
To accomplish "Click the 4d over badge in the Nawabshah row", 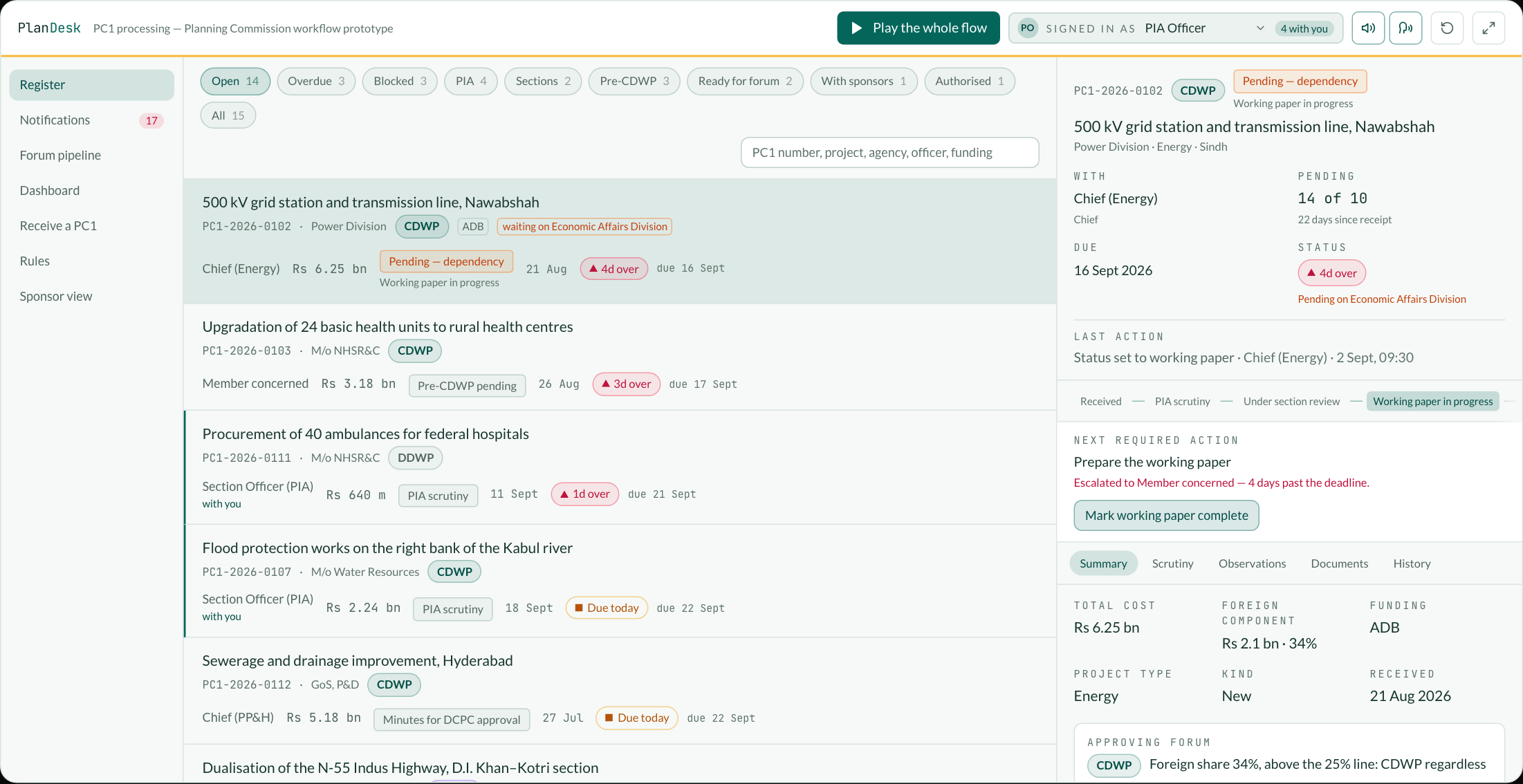I will (613, 269).
